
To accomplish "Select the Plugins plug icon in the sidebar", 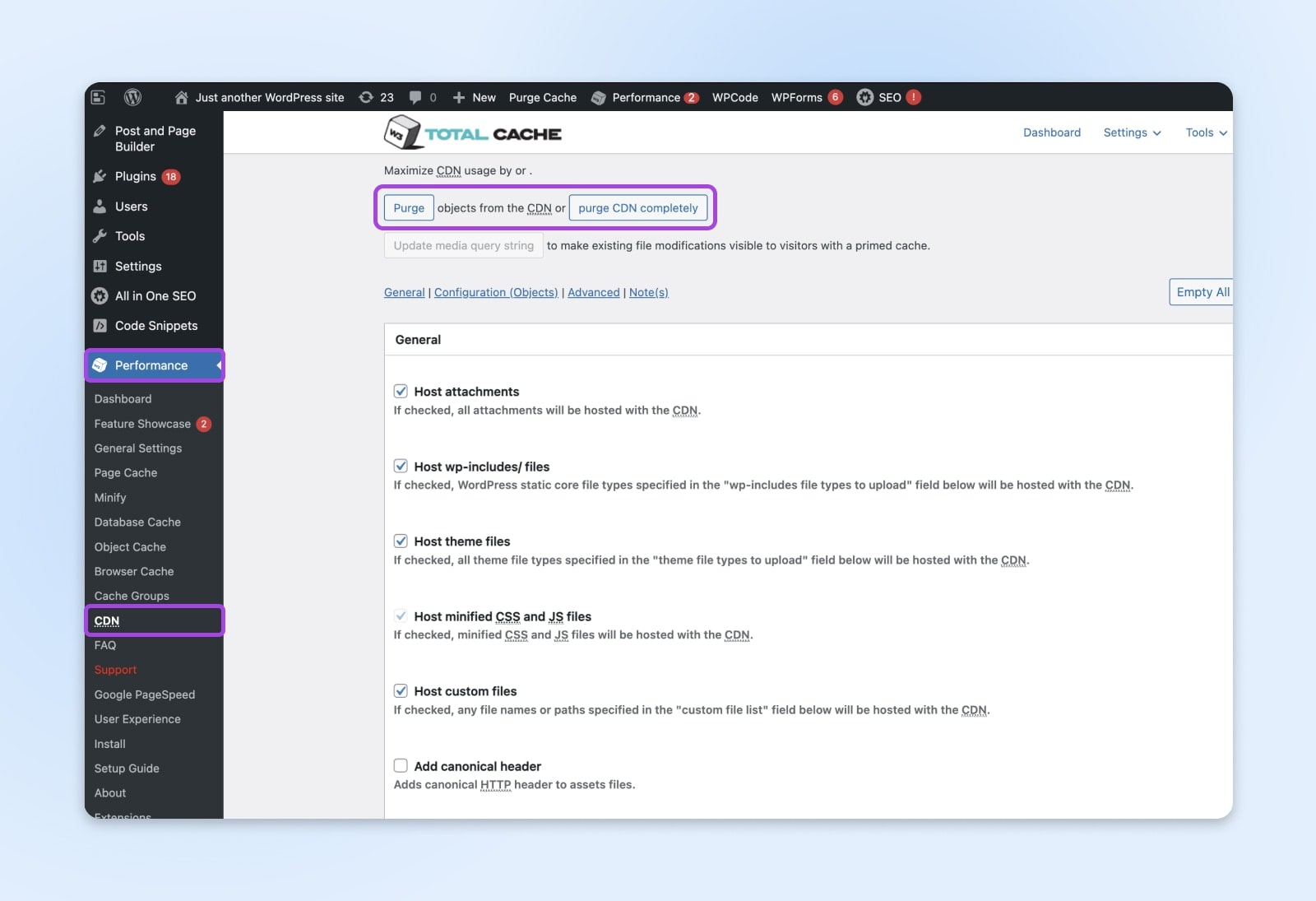I will pyautogui.click(x=100, y=176).
